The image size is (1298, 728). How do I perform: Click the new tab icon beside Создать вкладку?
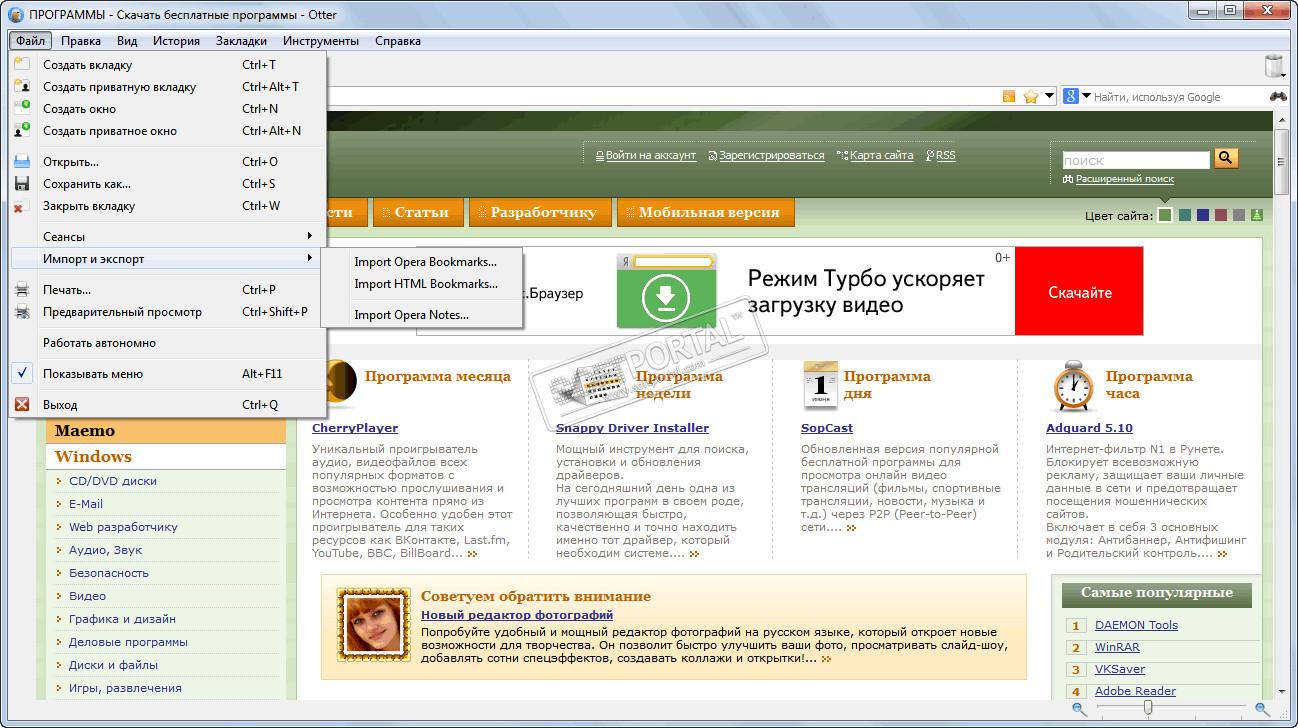click(x=21, y=65)
